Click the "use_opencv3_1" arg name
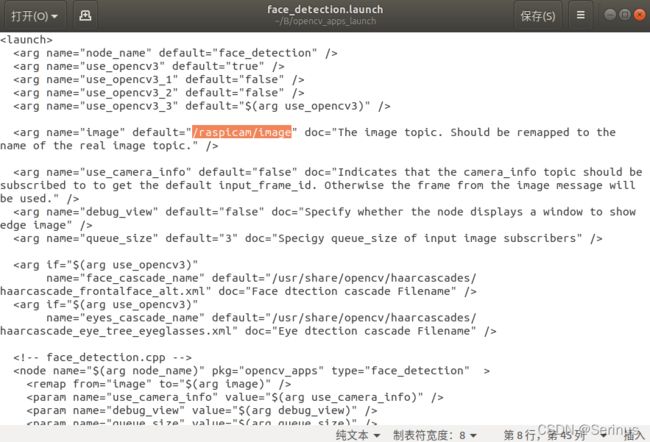 point(129,80)
